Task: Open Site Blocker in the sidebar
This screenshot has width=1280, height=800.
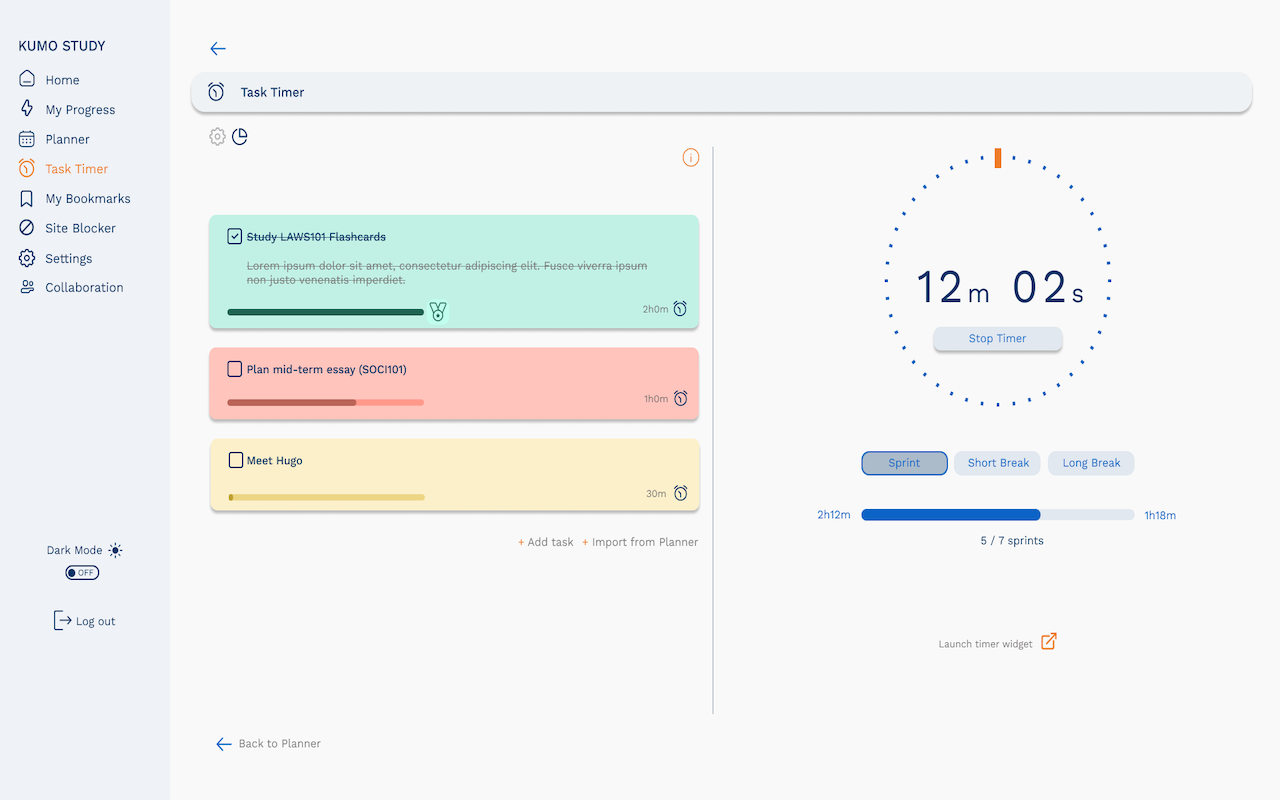Action: 80,228
